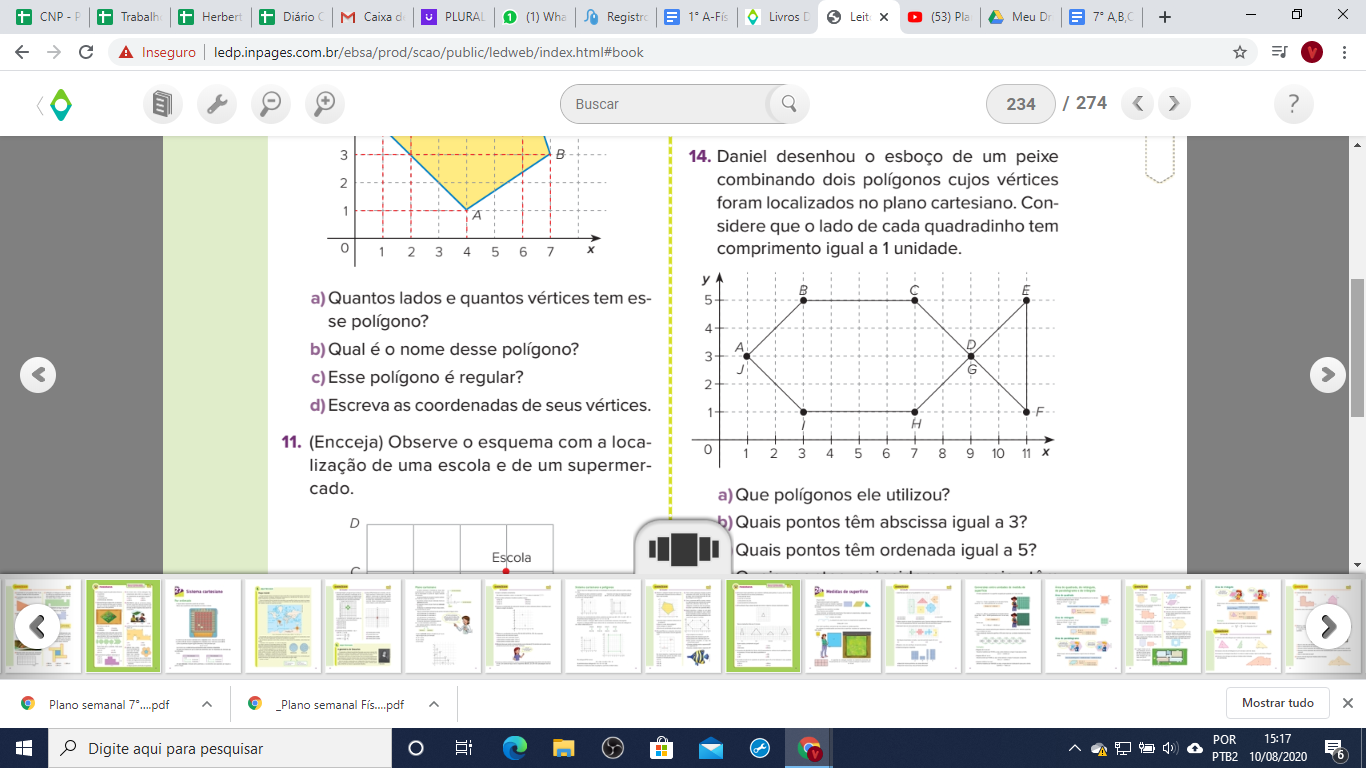Open the wrench tools menu
Viewport: 1366px width, 768px height.
click(216, 103)
